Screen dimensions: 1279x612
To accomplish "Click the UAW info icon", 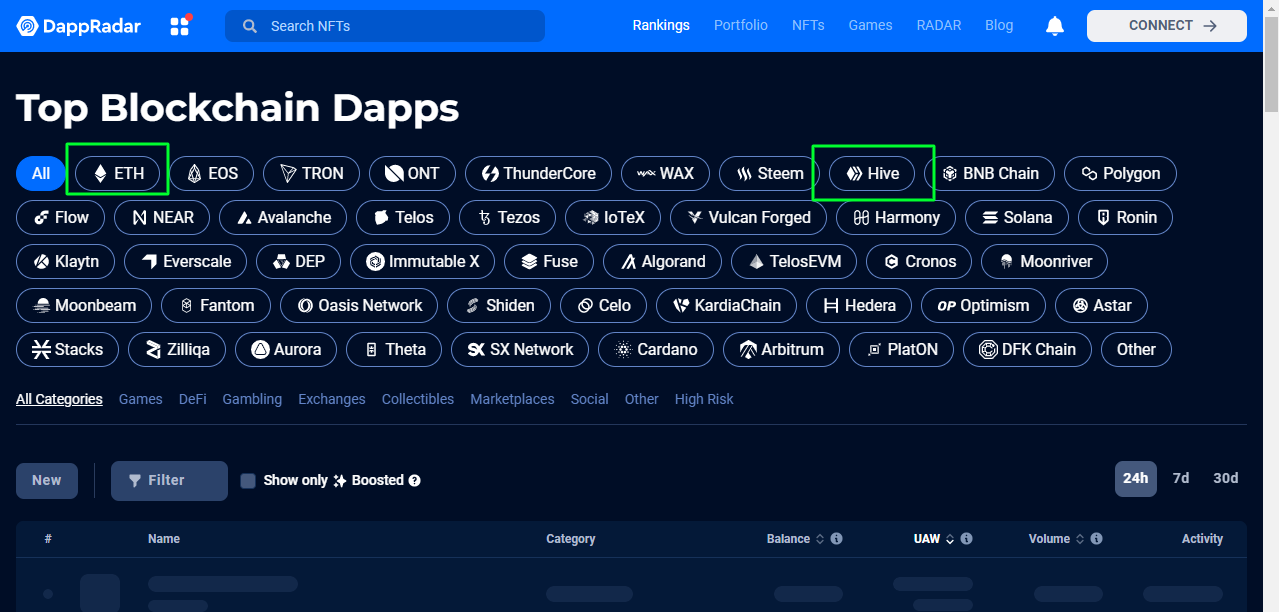I will pos(966,539).
